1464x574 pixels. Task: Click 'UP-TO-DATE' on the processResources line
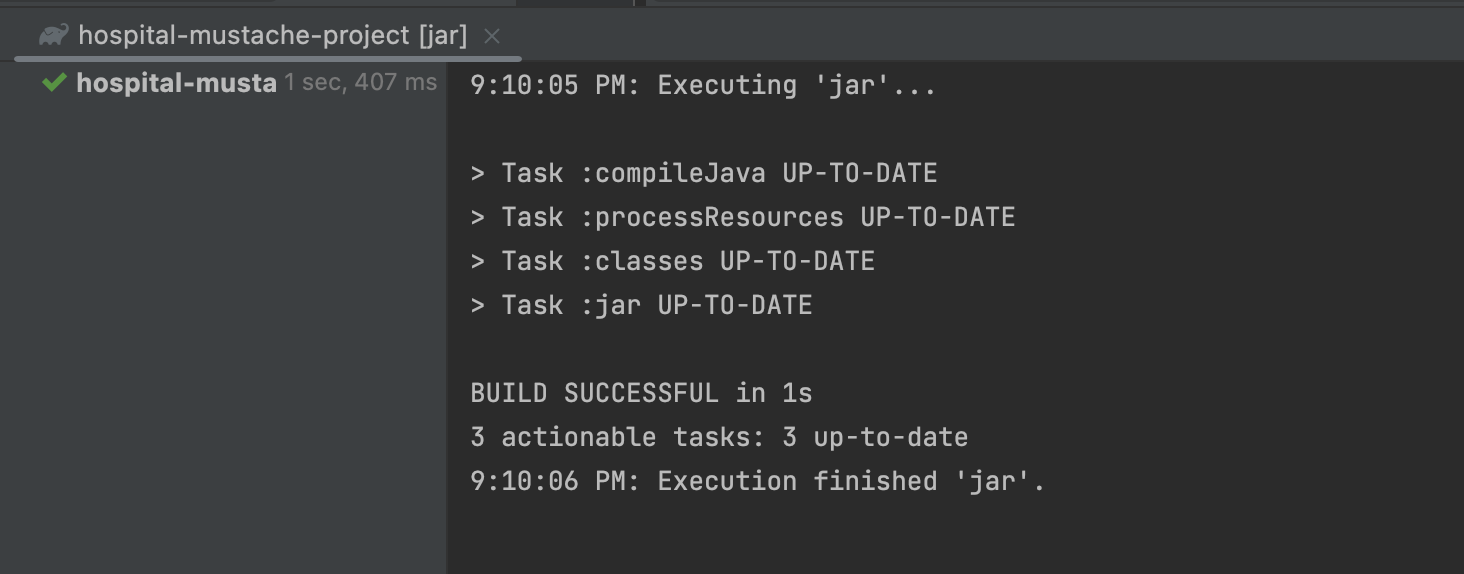tap(938, 218)
